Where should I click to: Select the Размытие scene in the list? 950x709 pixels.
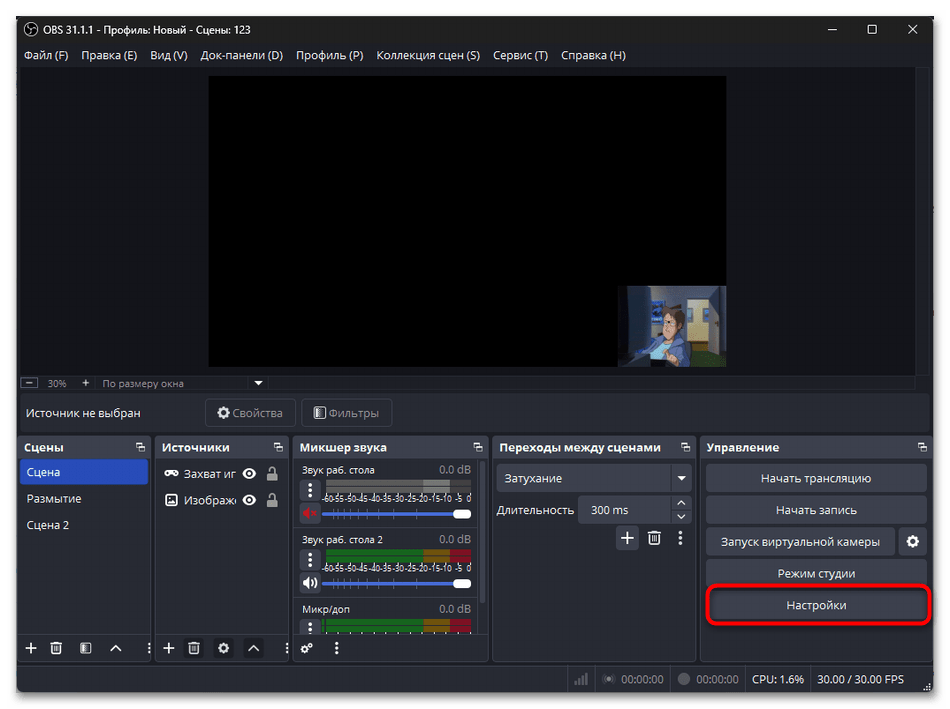coord(55,498)
